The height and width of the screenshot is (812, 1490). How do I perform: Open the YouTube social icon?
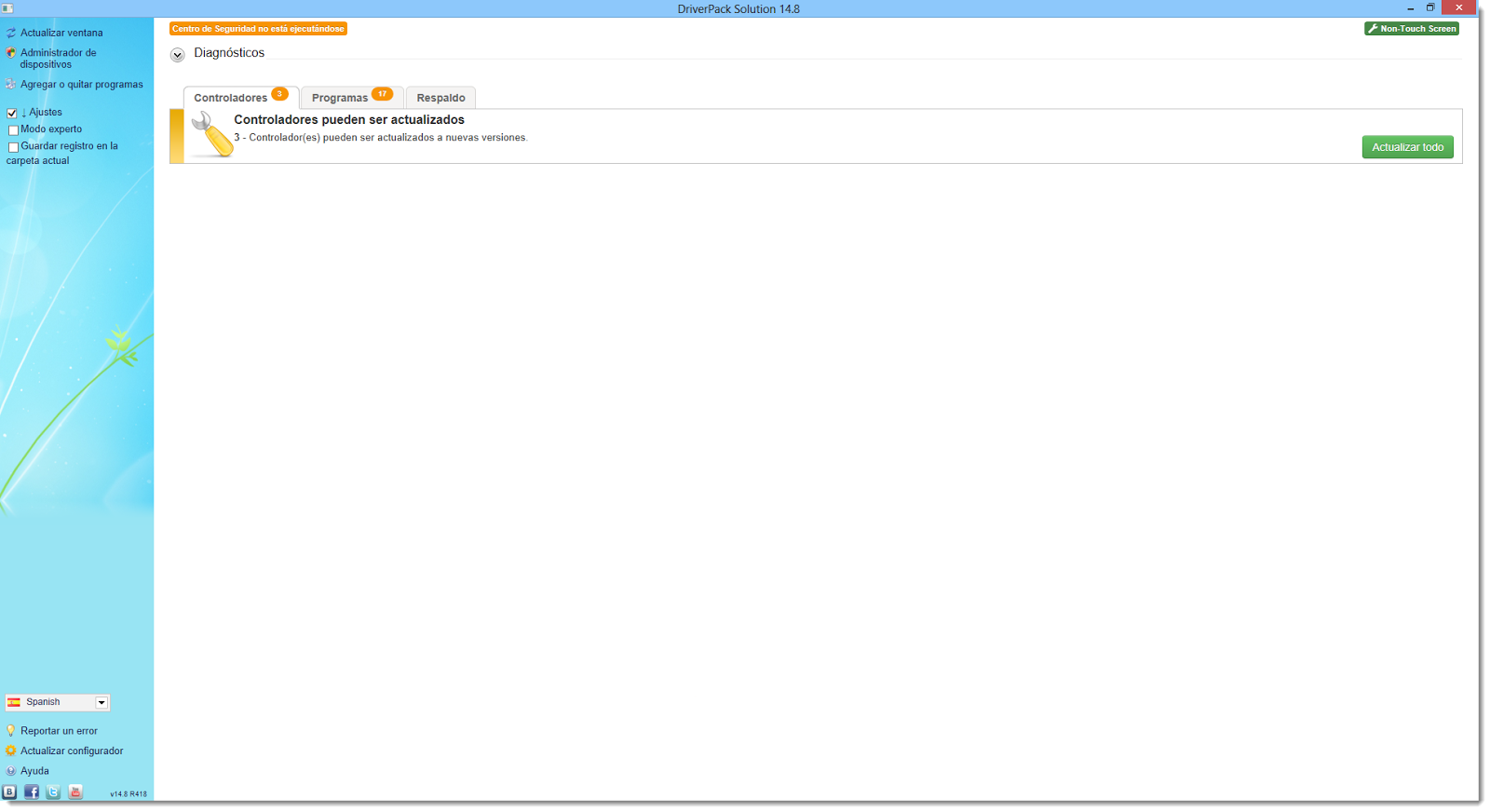click(75, 792)
